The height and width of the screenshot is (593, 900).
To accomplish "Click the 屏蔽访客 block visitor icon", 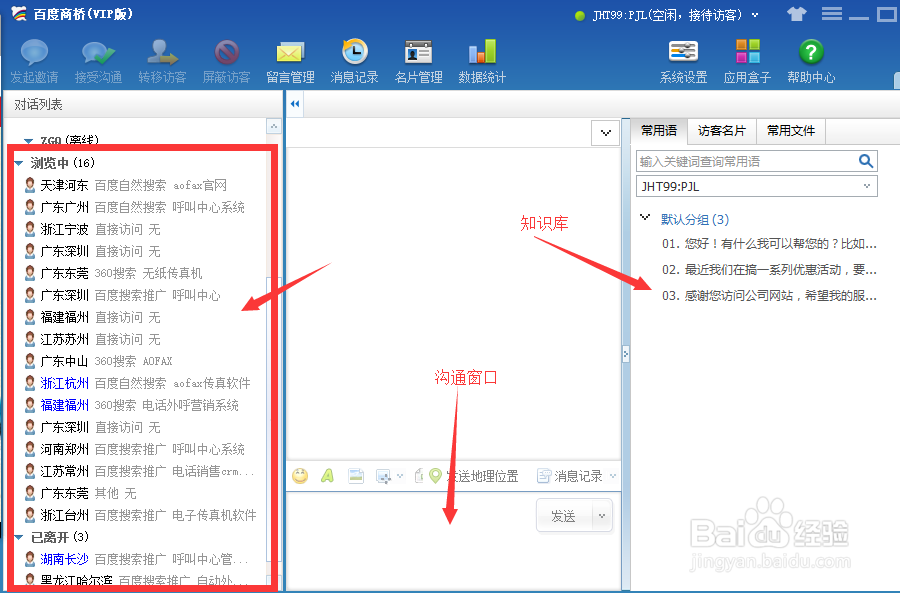I will coord(227,61).
